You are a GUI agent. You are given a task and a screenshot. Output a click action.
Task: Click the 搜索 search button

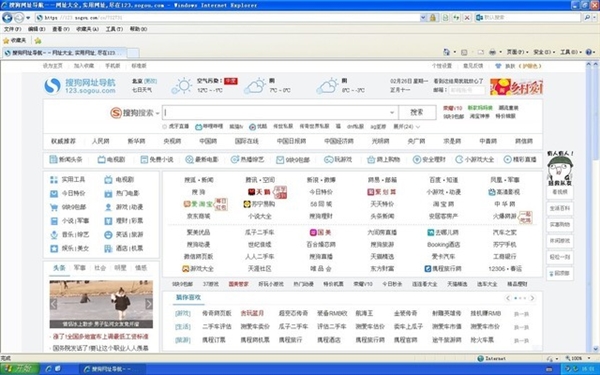click(x=417, y=112)
